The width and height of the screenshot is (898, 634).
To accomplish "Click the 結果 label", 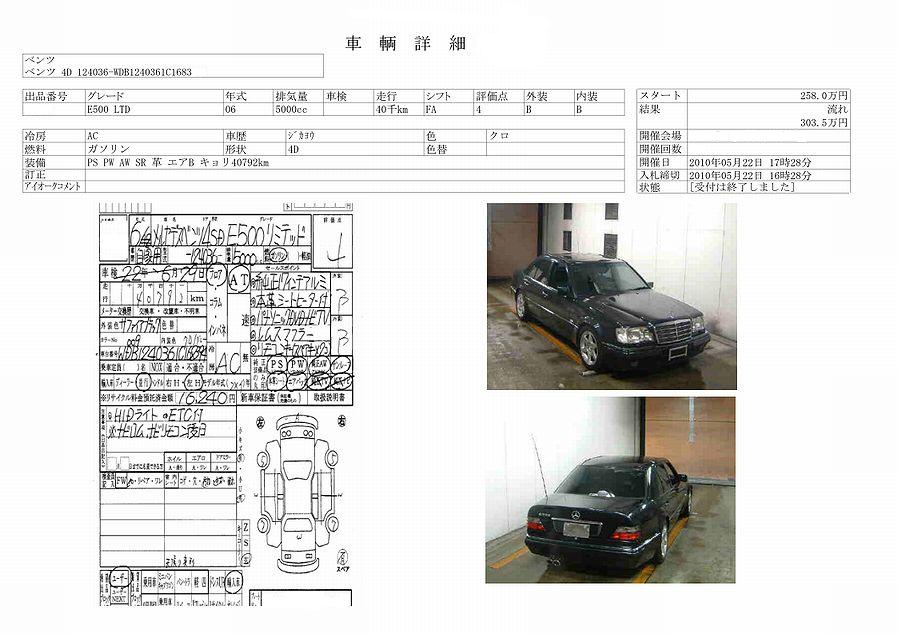I will (x=650, y=109).
